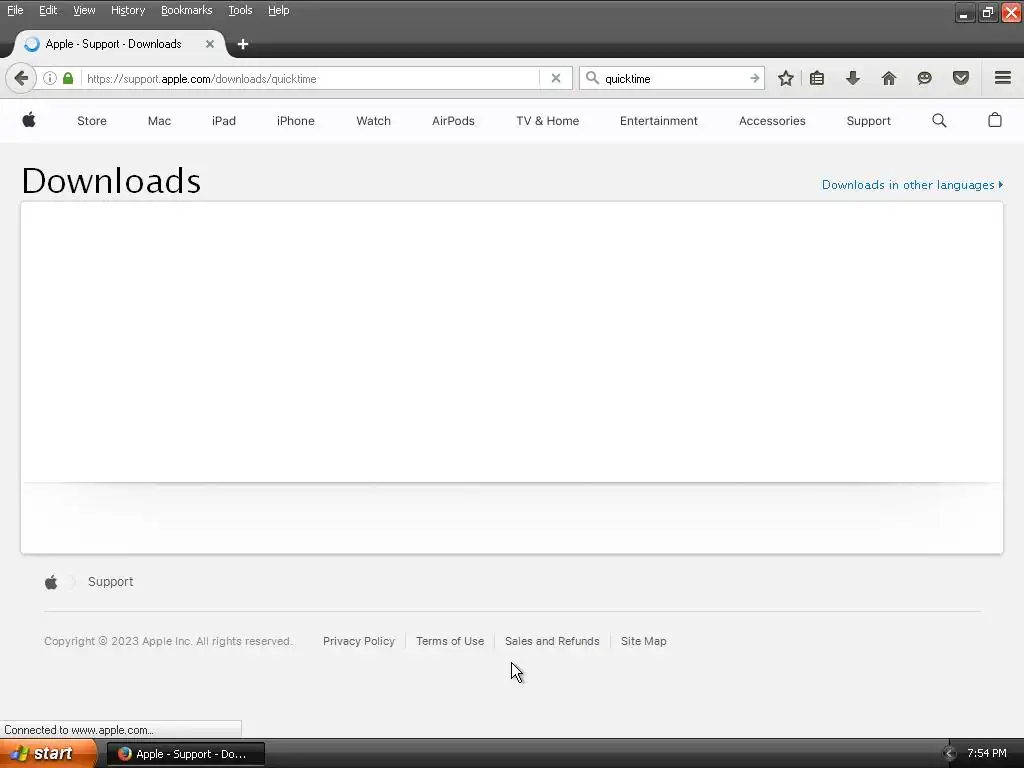Click the search magnifier in search box
1024x768 pixels.
click(592, 78)
